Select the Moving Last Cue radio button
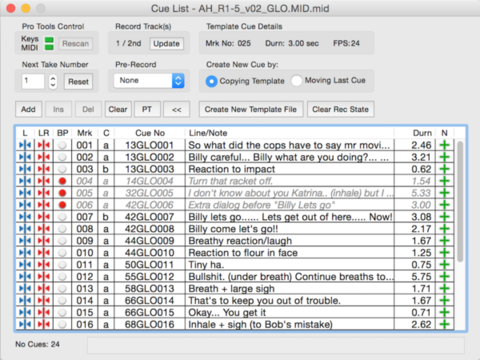480x360 pixels. 296,81
